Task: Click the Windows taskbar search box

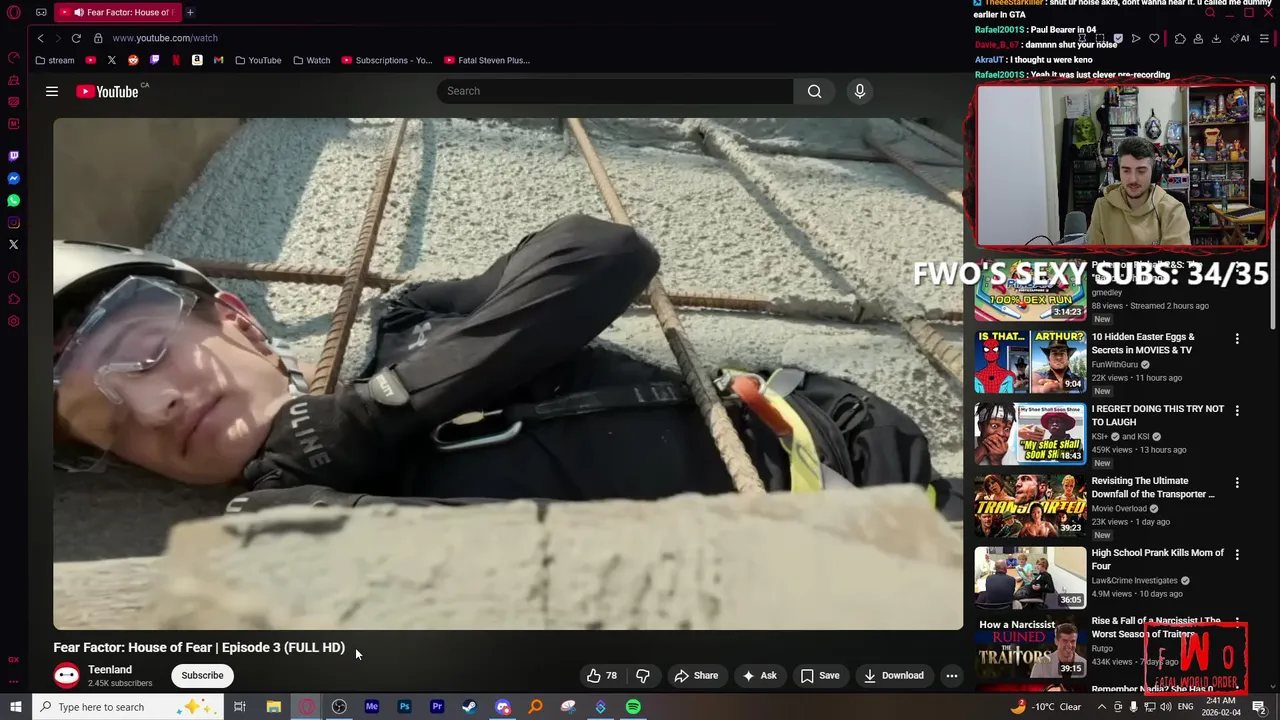Action: click(x=126, y=707)
